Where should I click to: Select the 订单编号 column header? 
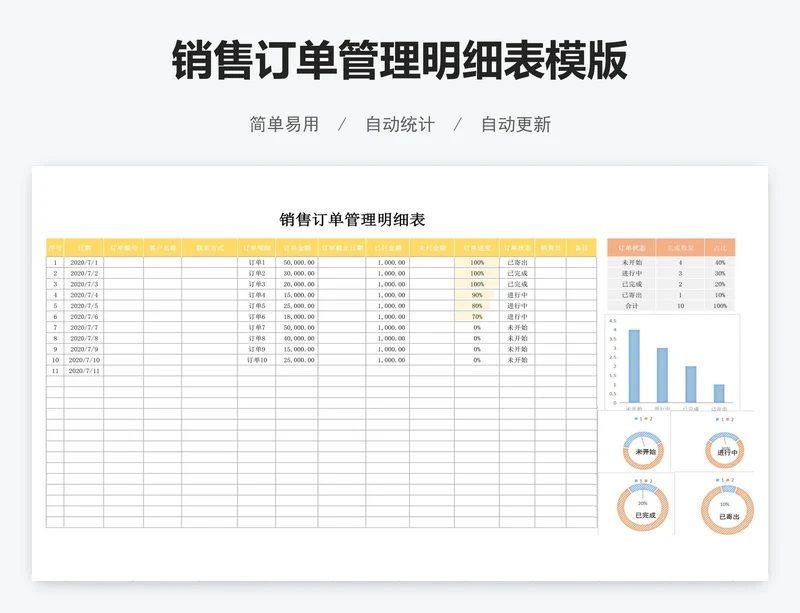tap(123, 248)
